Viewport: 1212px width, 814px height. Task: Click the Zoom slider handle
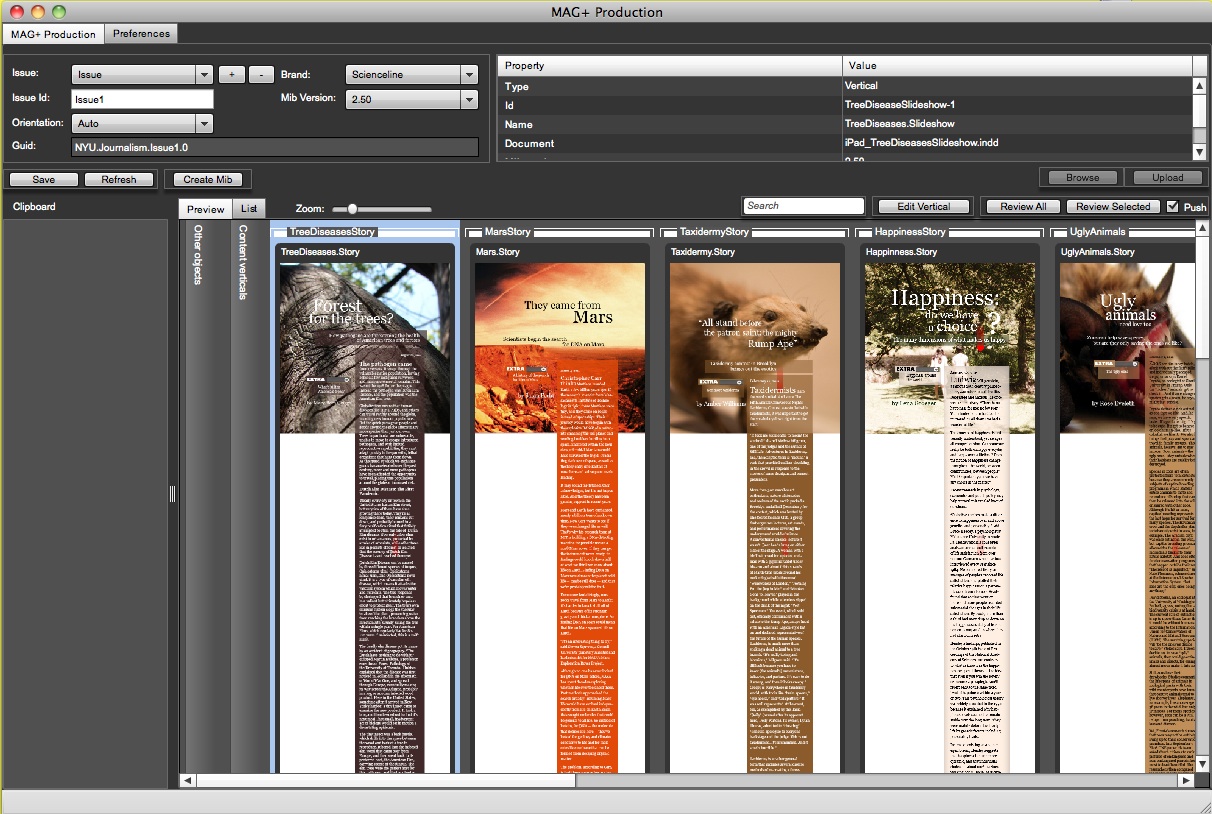351,209
